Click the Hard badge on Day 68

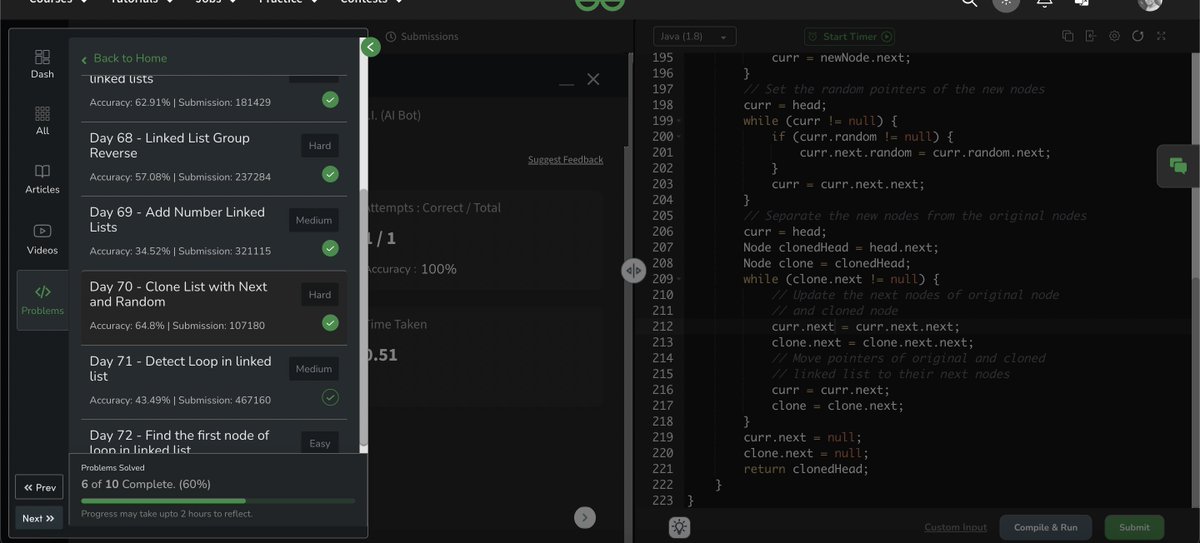320,145
